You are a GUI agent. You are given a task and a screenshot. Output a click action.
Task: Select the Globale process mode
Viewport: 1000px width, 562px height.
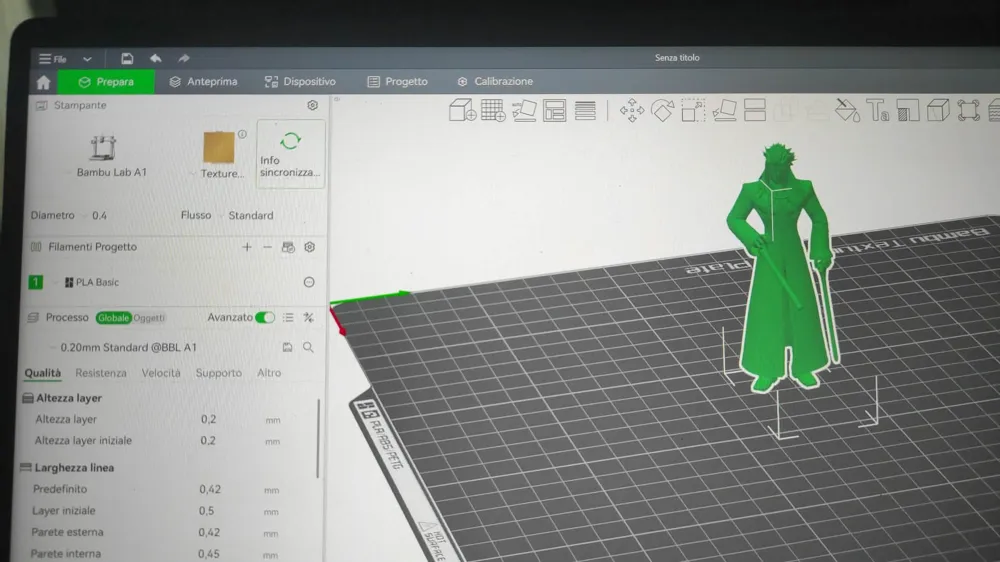(113, 318)
